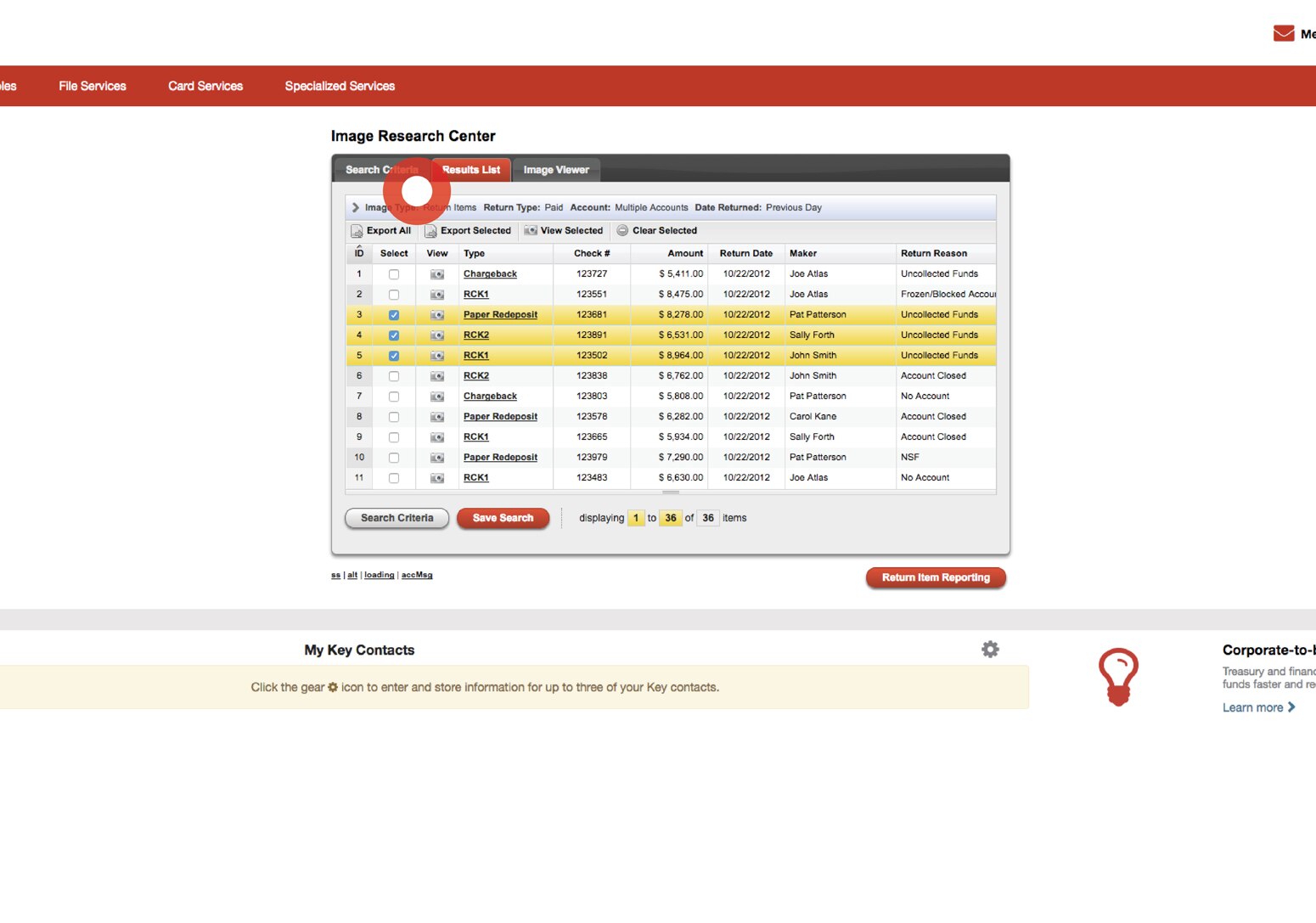This screenshot has width=1316, height=923.
Task: Uncheck the Select checkbox on row 3
Action: pos(393,314)
